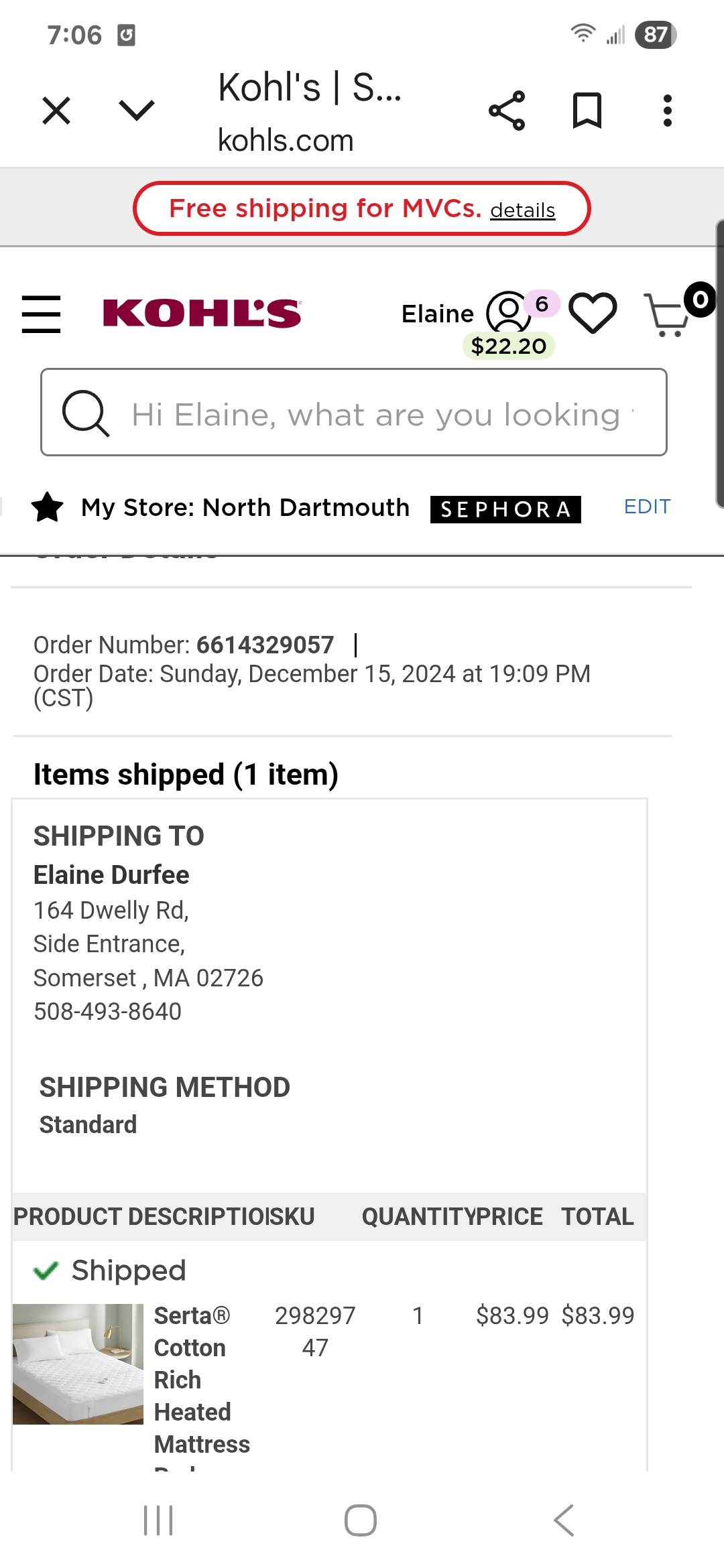The width and height of the screenshot is (724, 1568).
Task: Tap the Android recent apps button
Action: 159,1520
